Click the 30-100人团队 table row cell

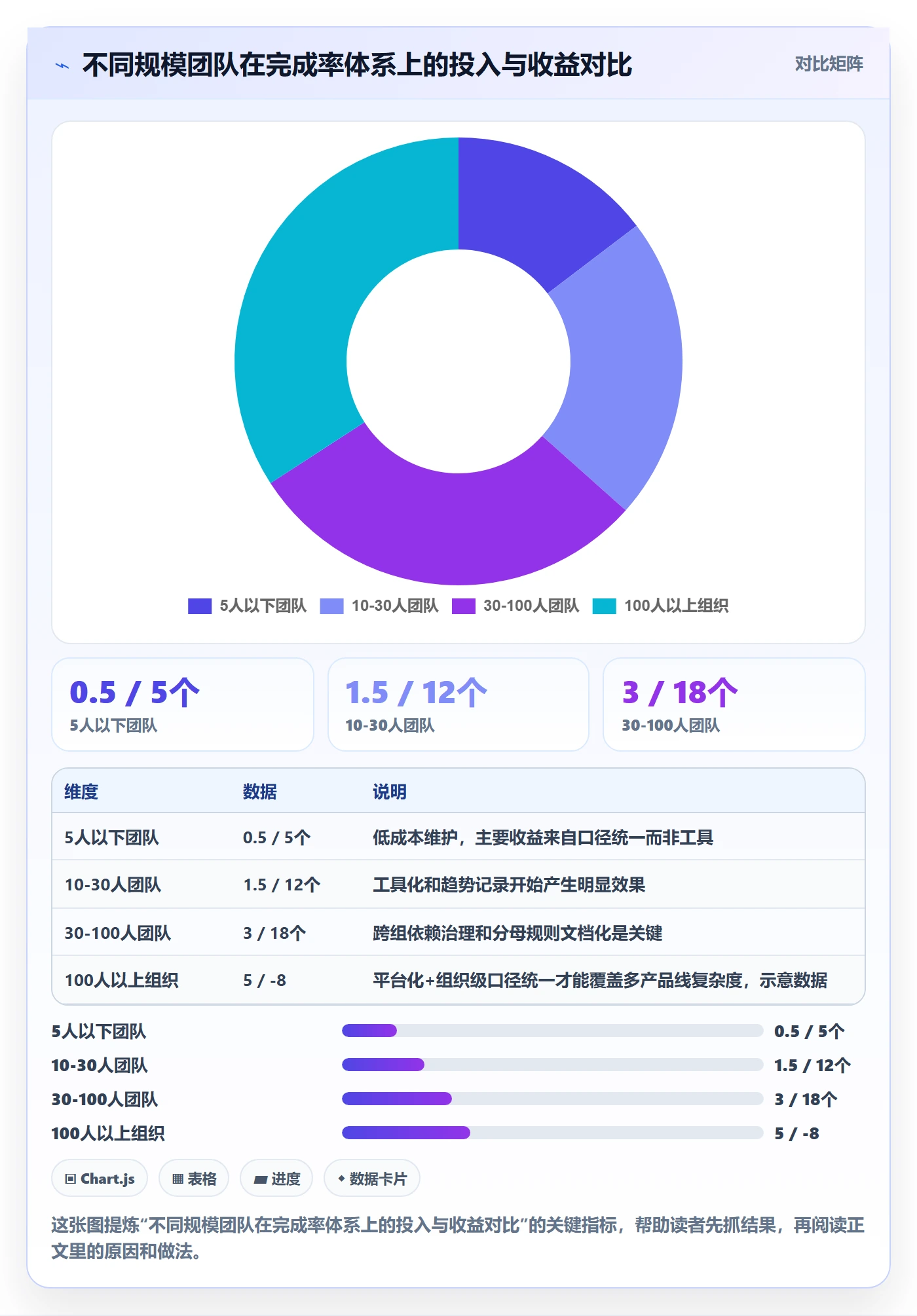click(x=118, y=932)
